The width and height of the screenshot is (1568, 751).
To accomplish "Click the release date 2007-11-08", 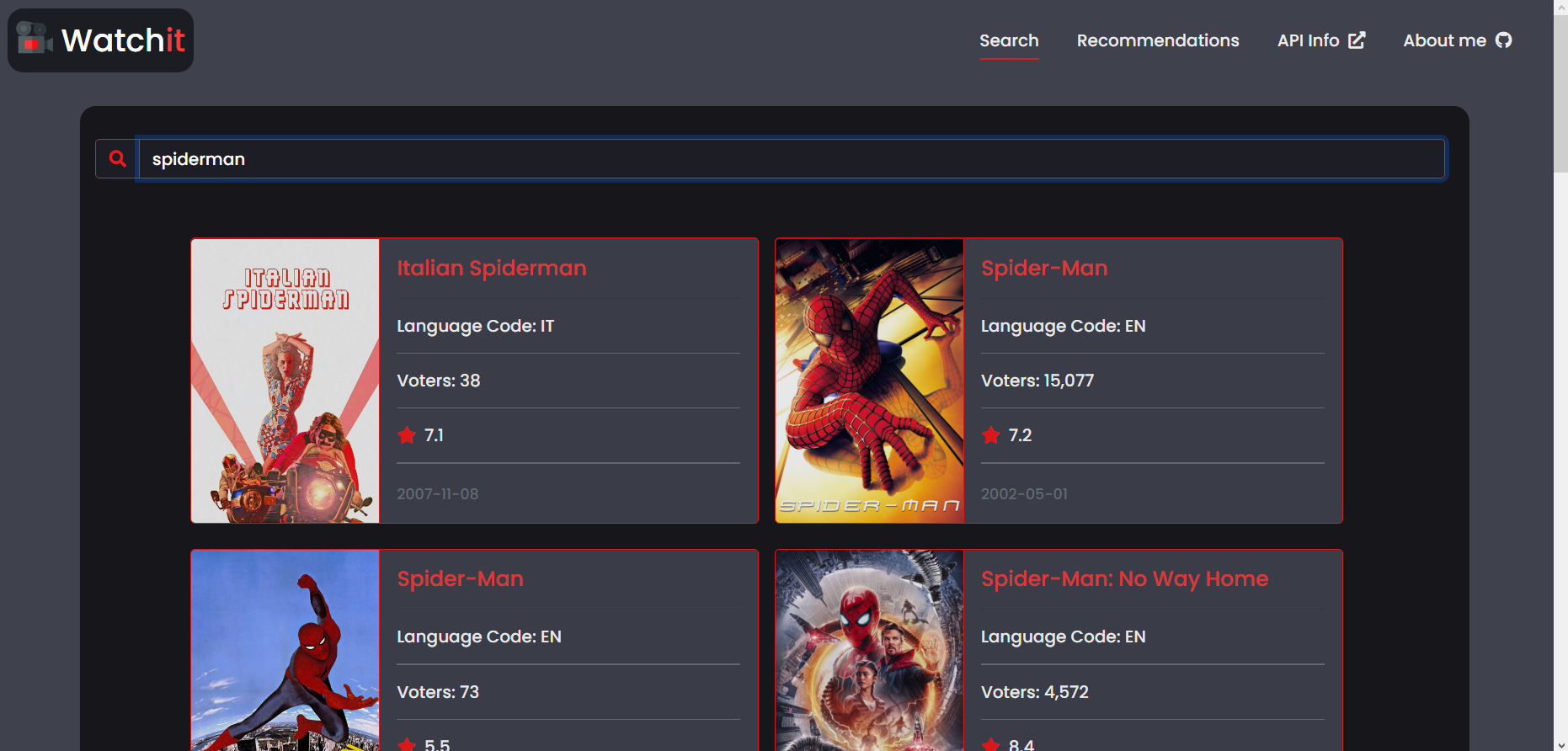I will tap(438, 494).
